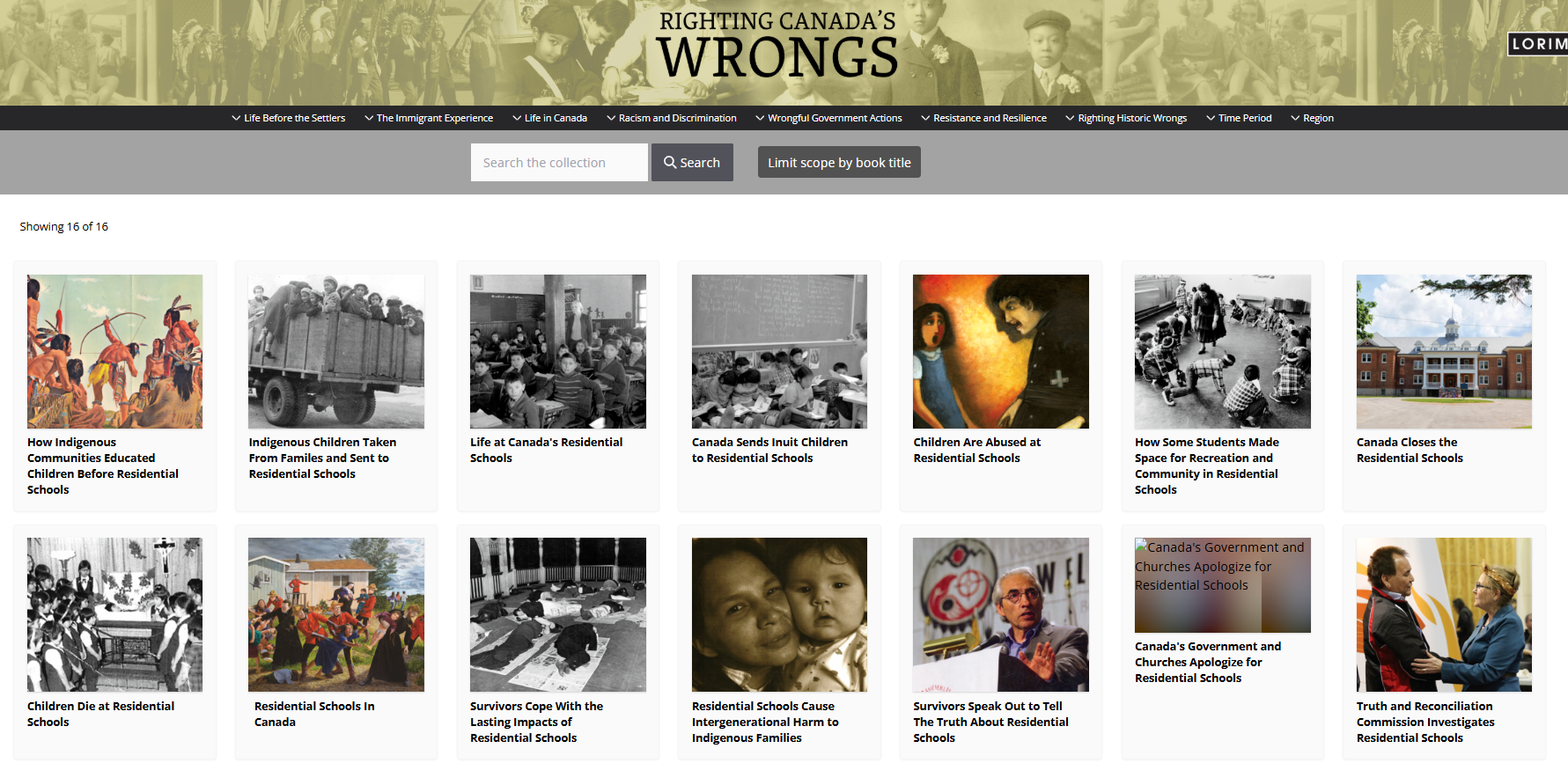Open Children Are Abused at Residential Schools thumbnail

click(x=1001, y=351)
